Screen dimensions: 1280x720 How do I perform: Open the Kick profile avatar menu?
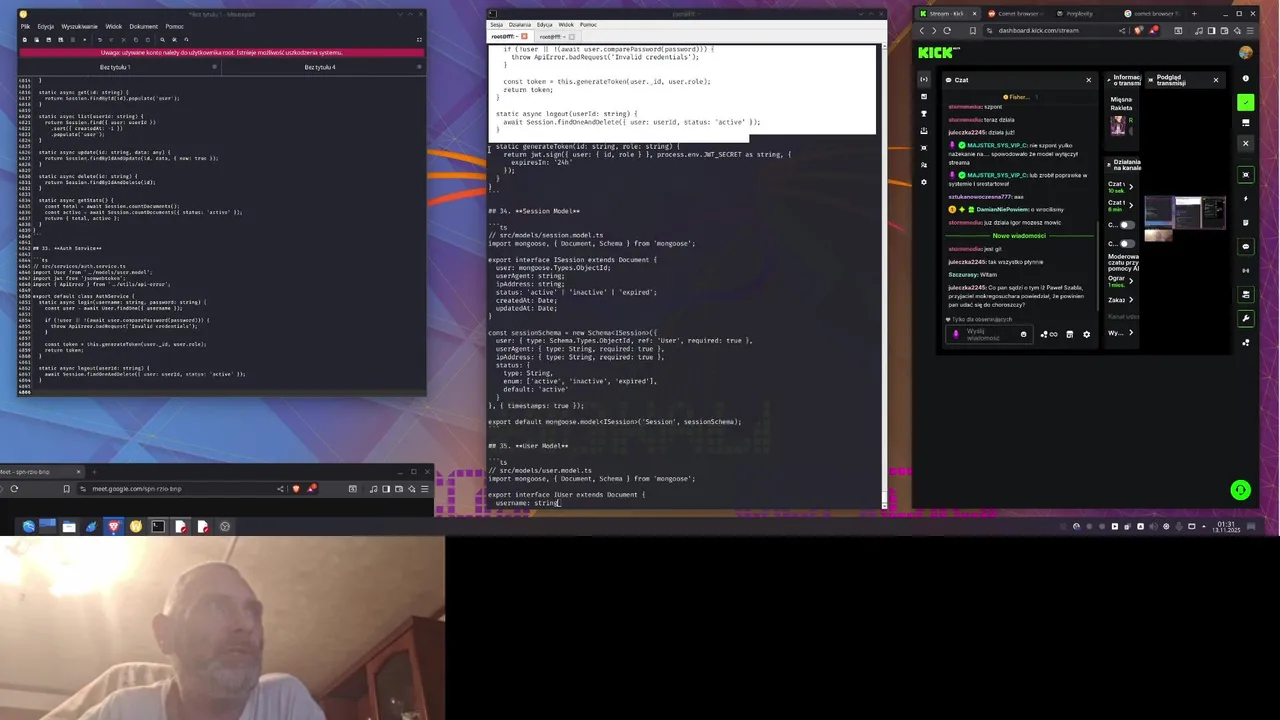point(1245,52)
